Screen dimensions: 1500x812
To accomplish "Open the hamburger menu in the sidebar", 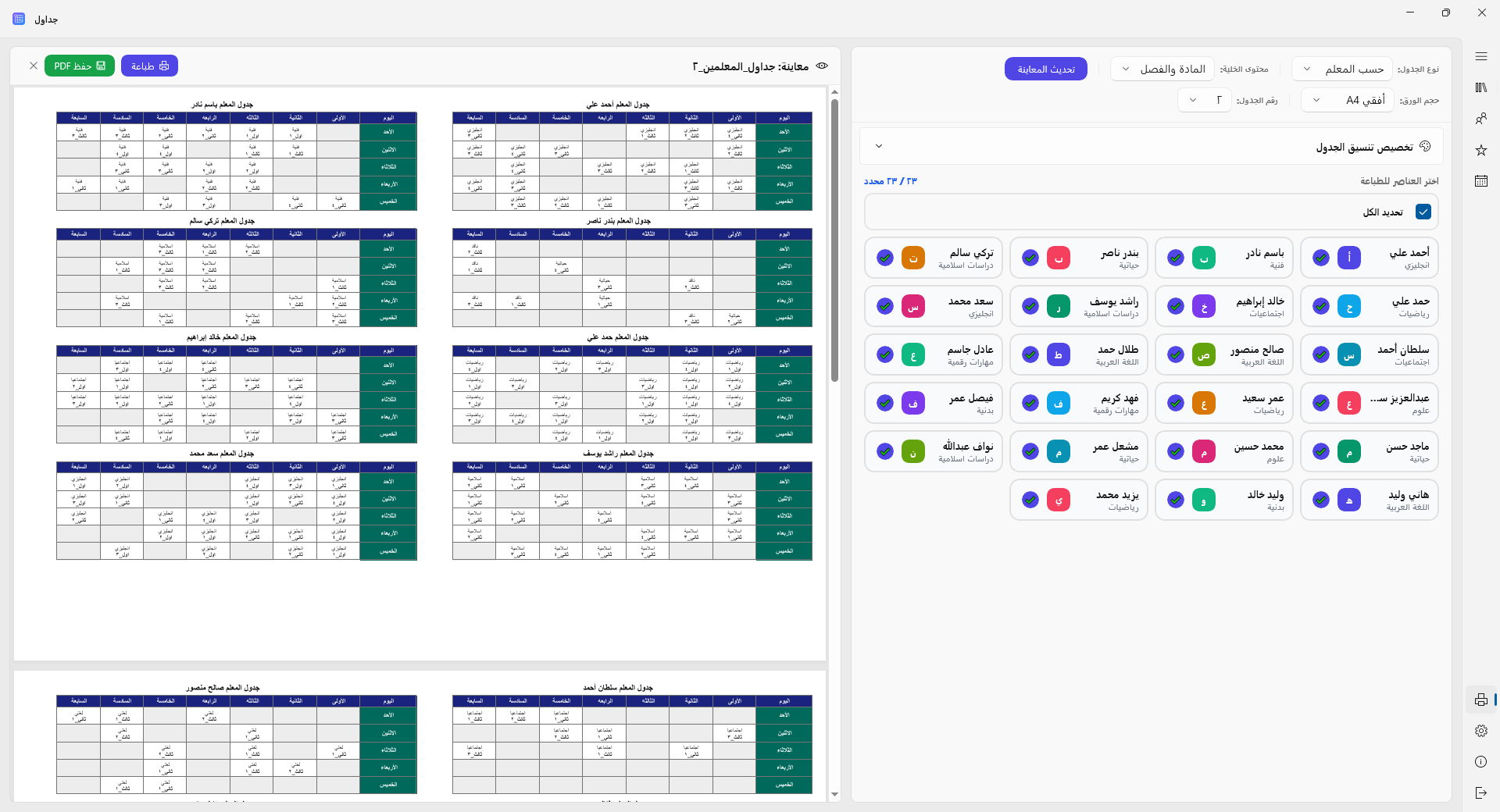I will click(1480, 56).
